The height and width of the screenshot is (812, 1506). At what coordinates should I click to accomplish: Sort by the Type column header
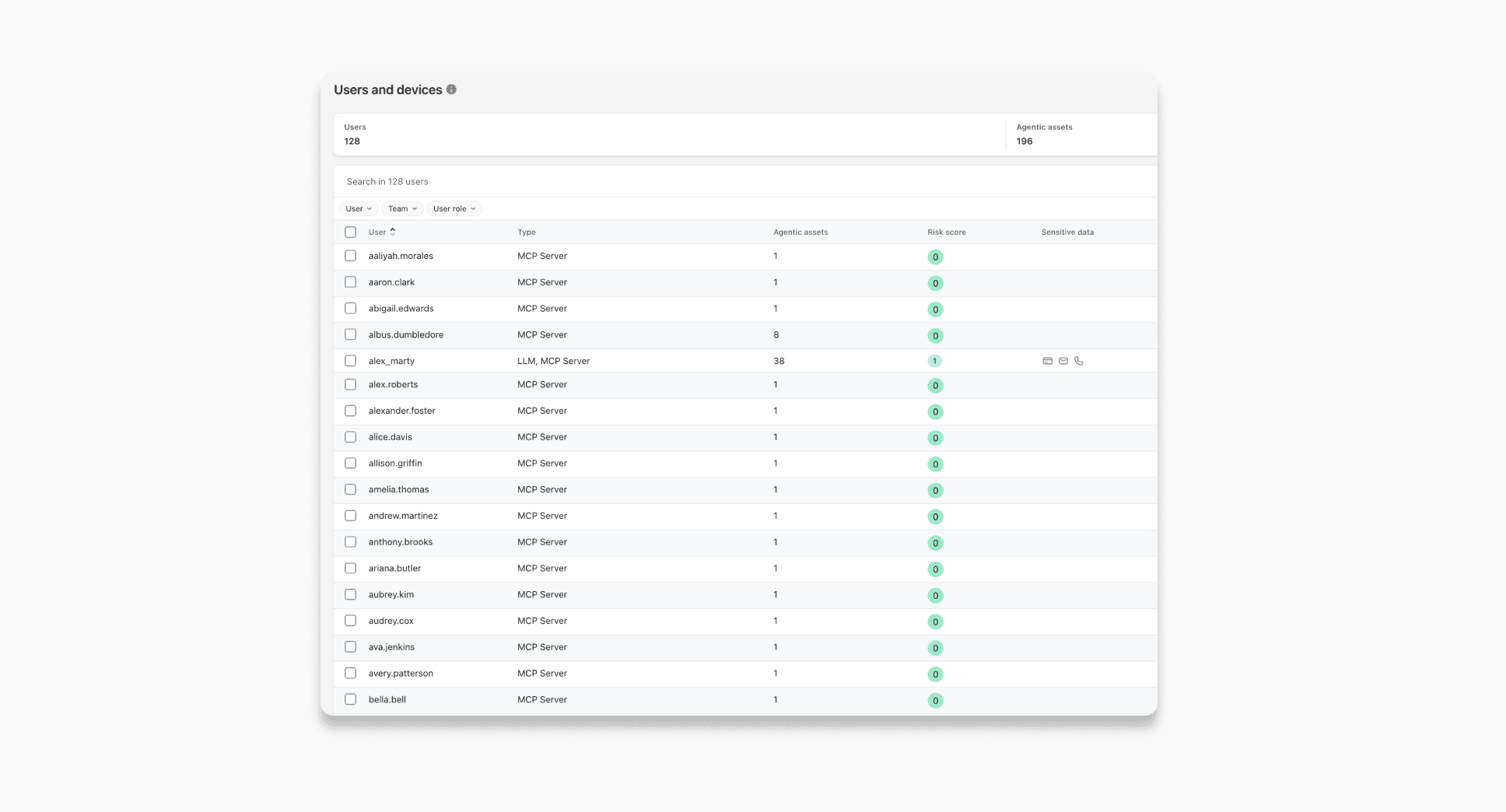(527, 232)
